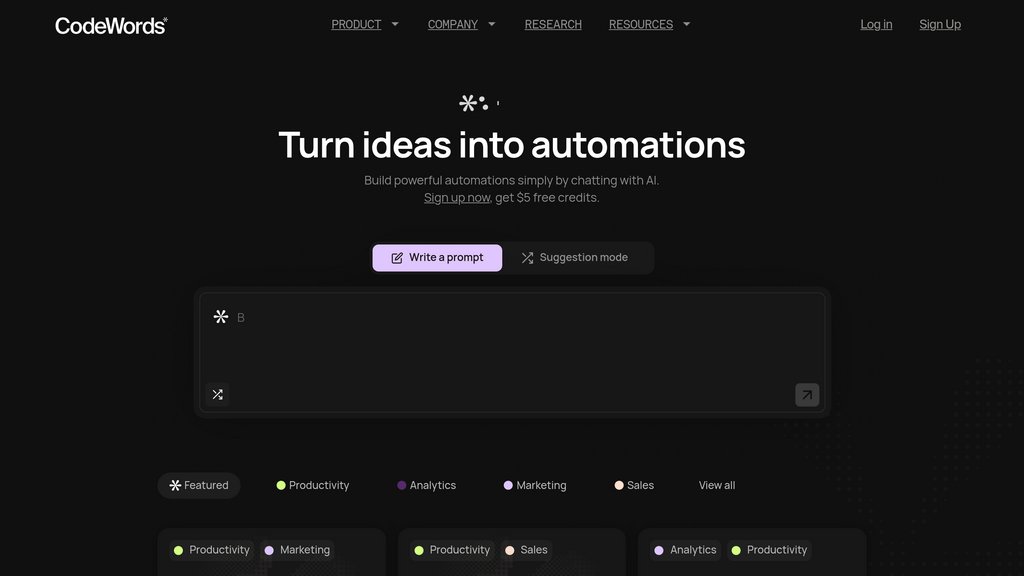Click the pencil icon on Write a prompt
This screenshot has width=1024, height=576.
pos(397,258)
